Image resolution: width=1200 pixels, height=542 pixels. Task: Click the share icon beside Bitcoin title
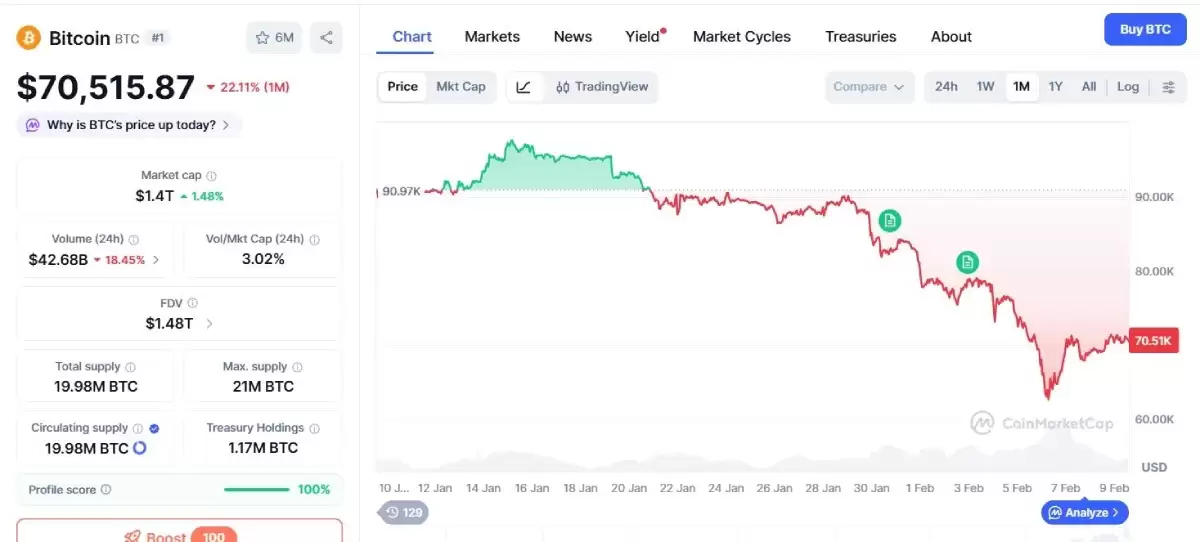326,38
